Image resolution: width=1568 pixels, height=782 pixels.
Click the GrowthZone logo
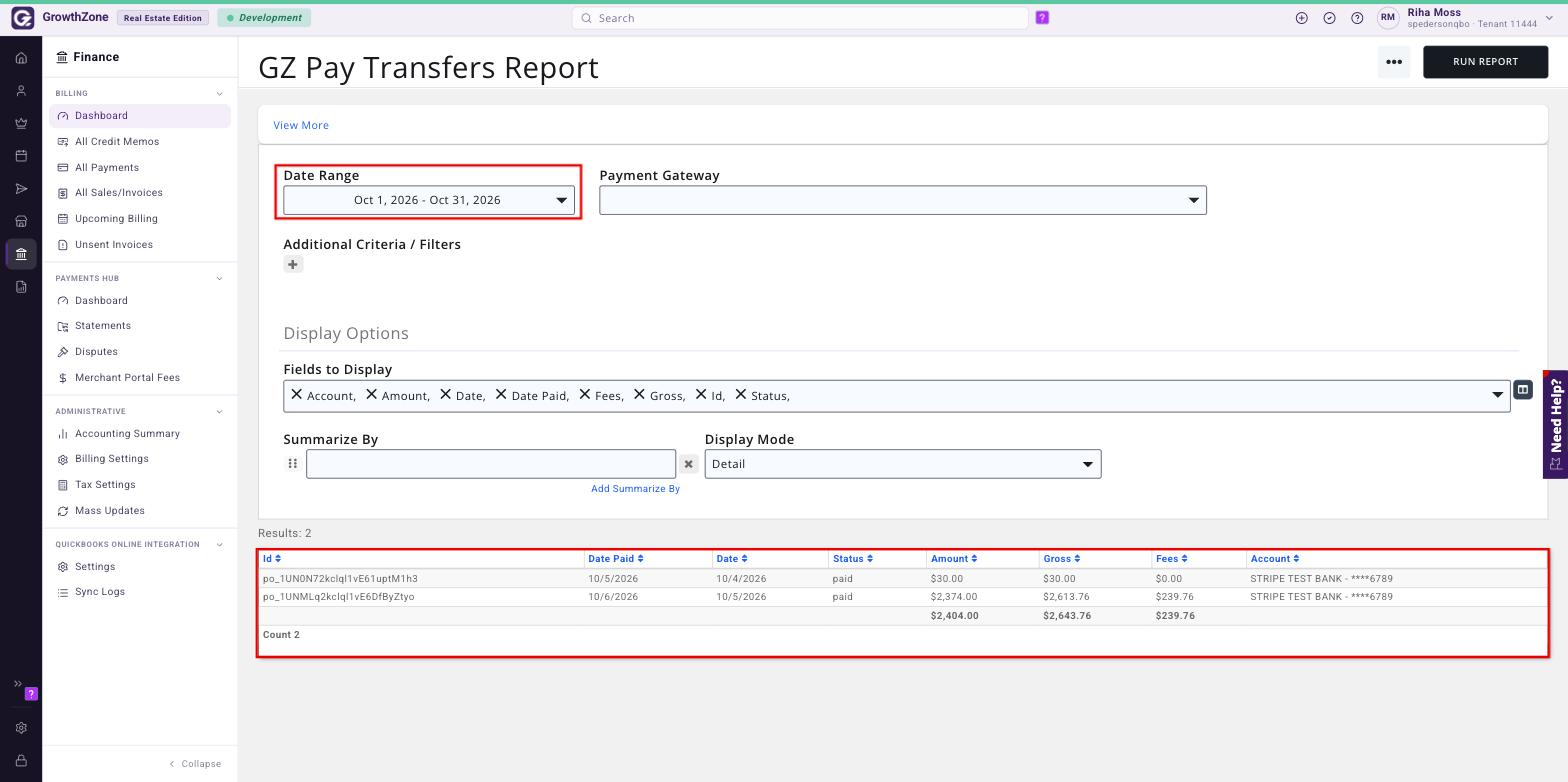click(23, 18)
